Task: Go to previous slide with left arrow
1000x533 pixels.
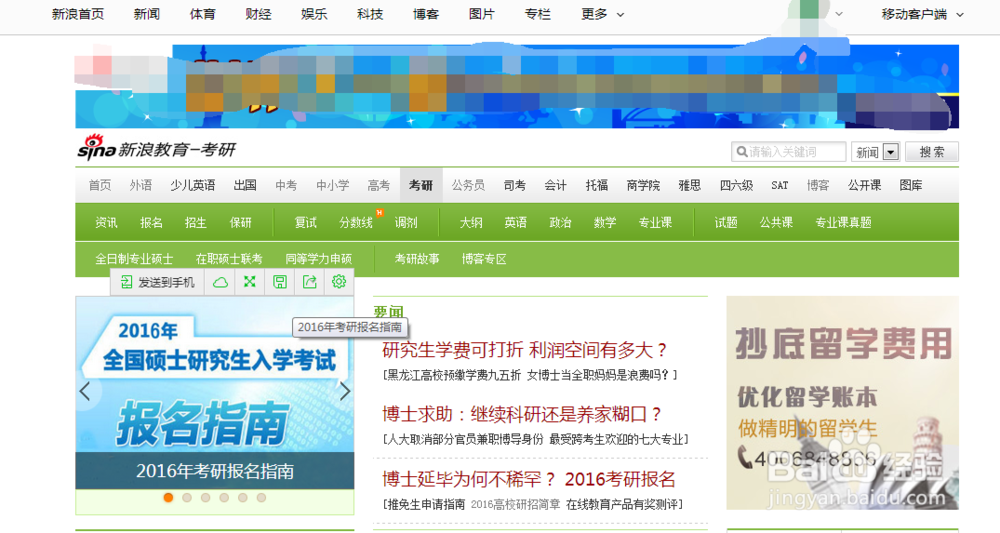Action: pos(85,391)
